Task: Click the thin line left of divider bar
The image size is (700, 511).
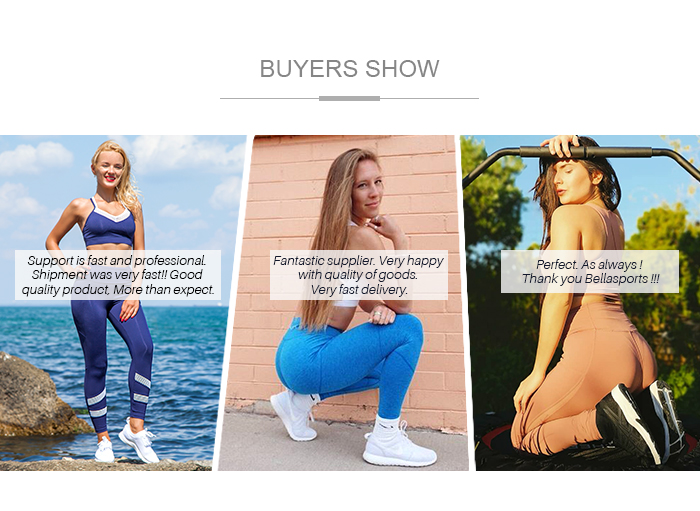Action: click(269, 98)
